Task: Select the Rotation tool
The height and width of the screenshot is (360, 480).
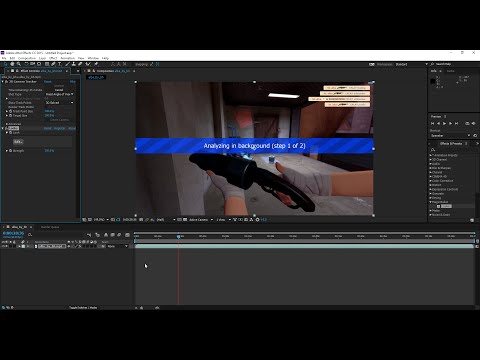Action: pos(26,64)
